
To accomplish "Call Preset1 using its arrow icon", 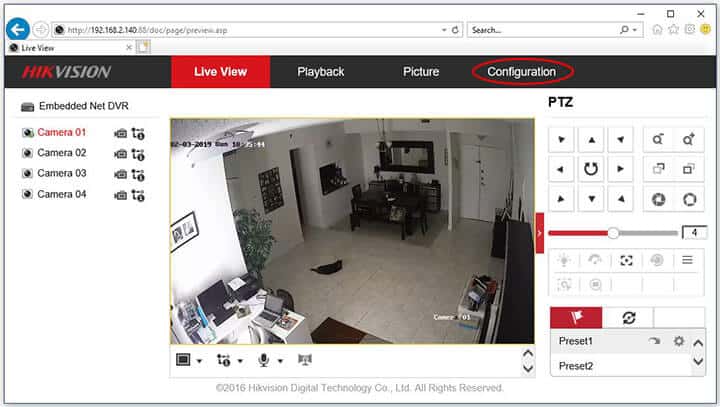I will pos(654,341).
